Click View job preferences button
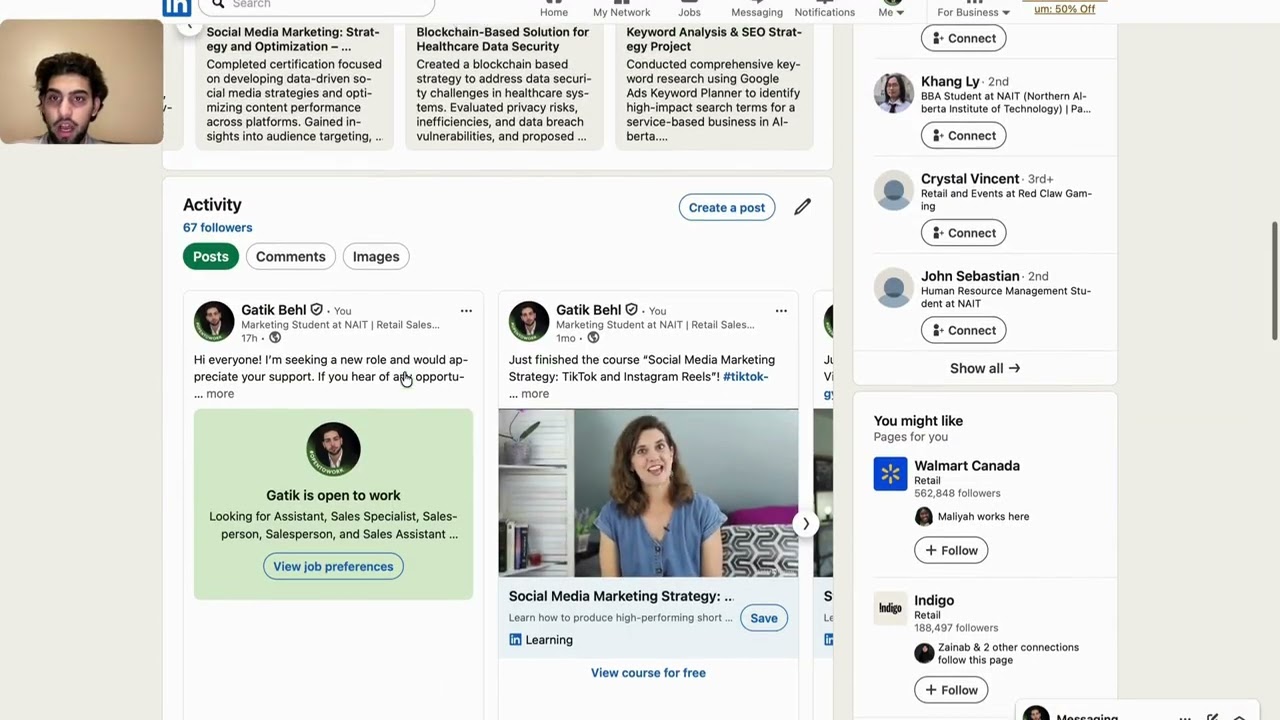Viewport: 1280px width, 720px height. click(333, 567)
